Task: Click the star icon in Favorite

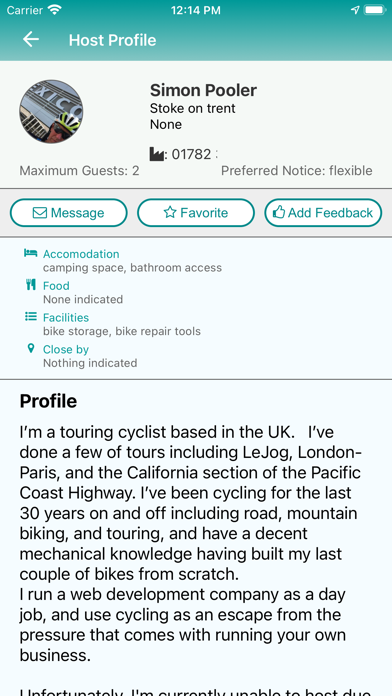Action: coord(170,213)
